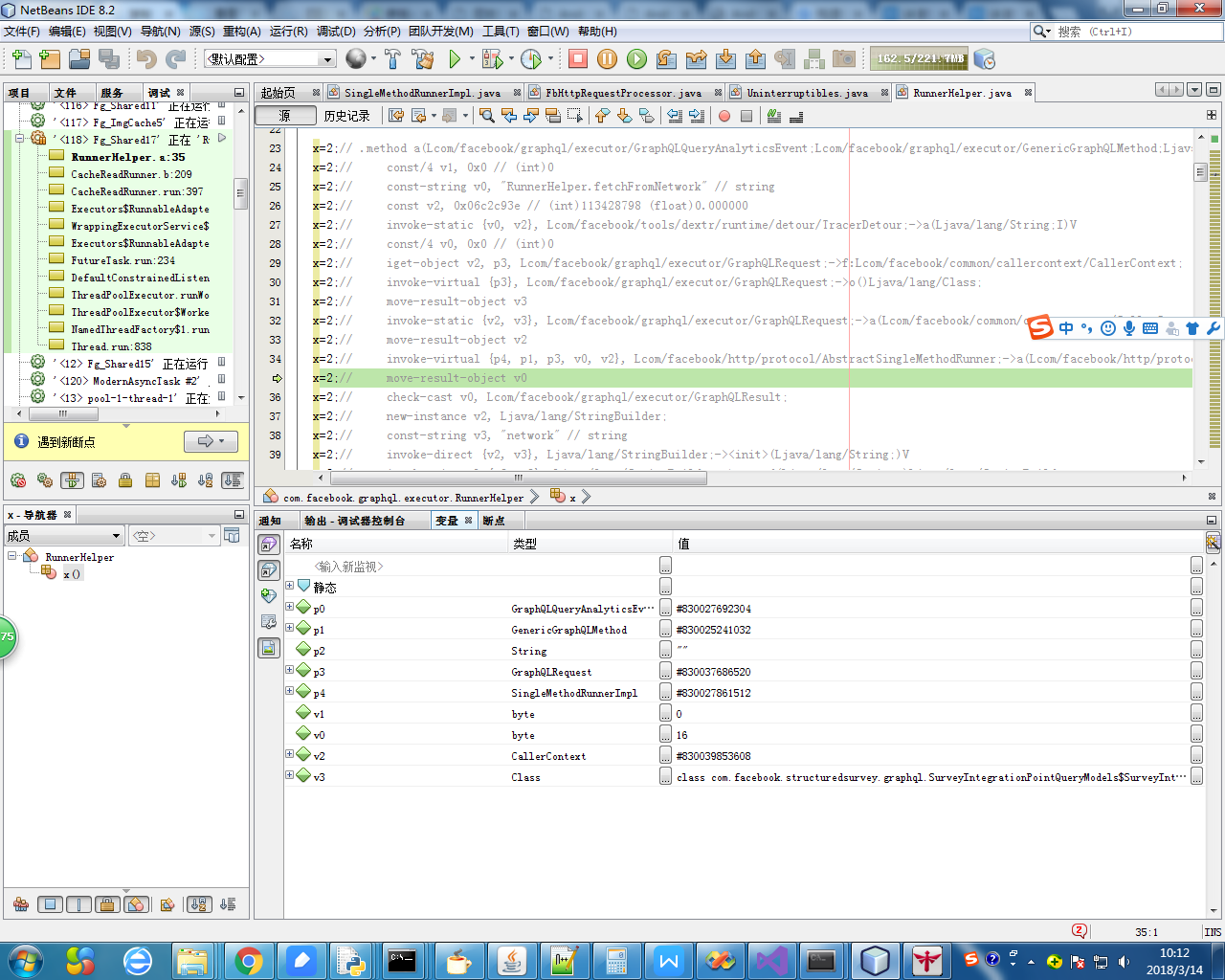Click the search box in the menu bar

coord(1126,32)
